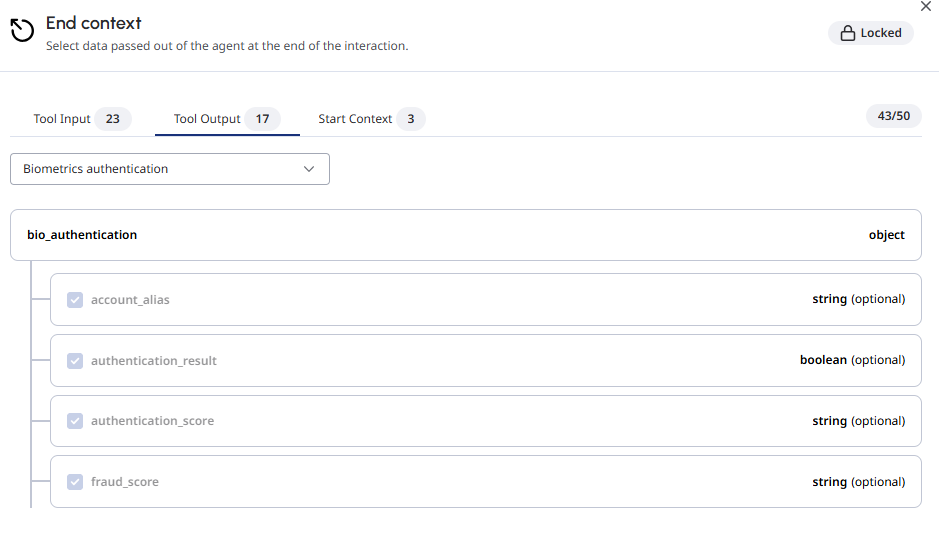Click the lock icon in Locked badge
The width and height of the screenshot is (939, 550).
point(847,33)
